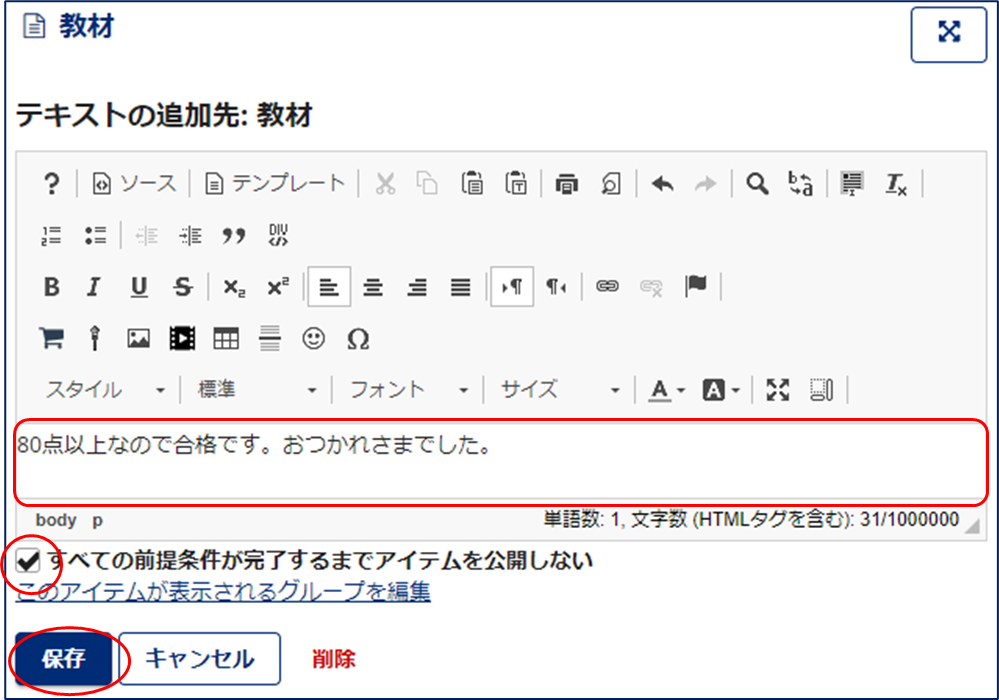Toggle subscript formatting
The width and height of the screenshot is (999, 700).
click(x=234, y=287)
